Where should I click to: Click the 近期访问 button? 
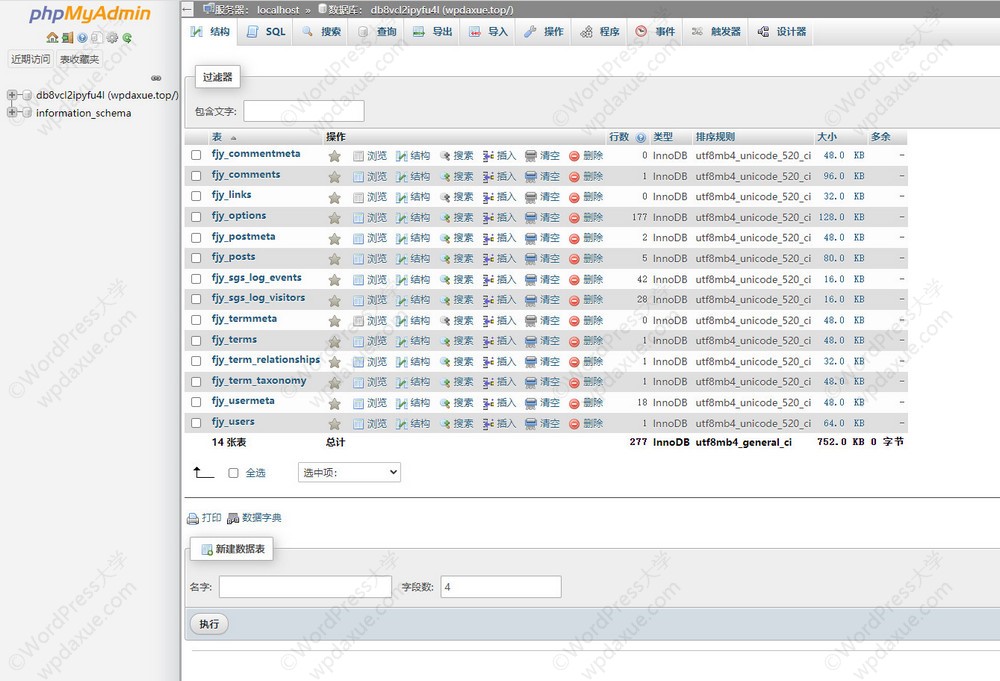(31, 59)
